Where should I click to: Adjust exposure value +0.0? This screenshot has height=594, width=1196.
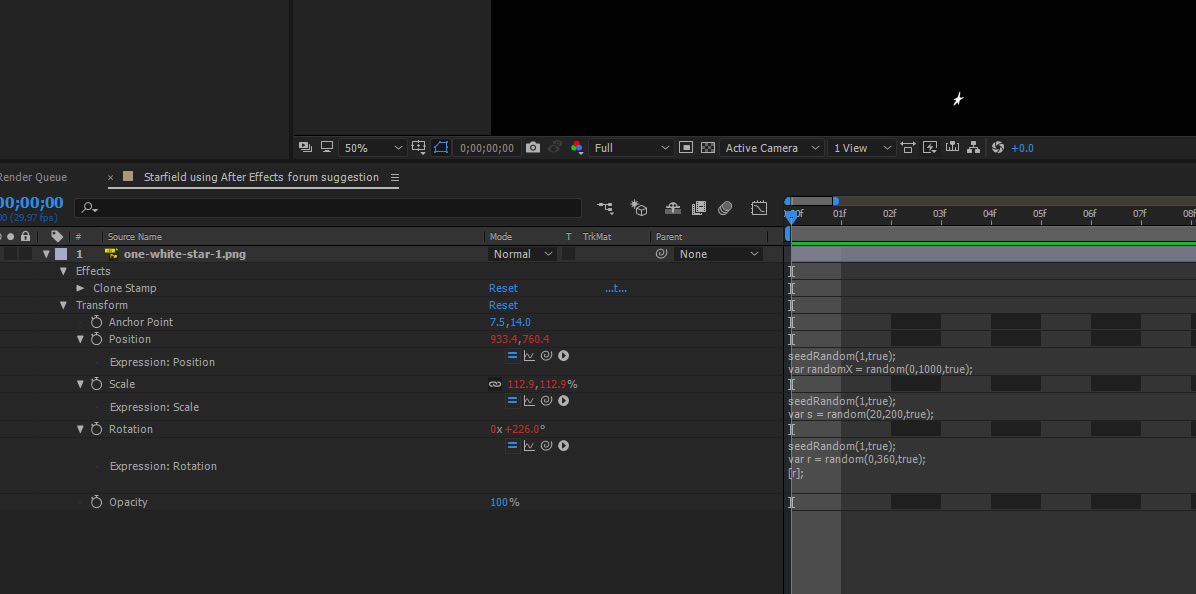(1022, 148)
